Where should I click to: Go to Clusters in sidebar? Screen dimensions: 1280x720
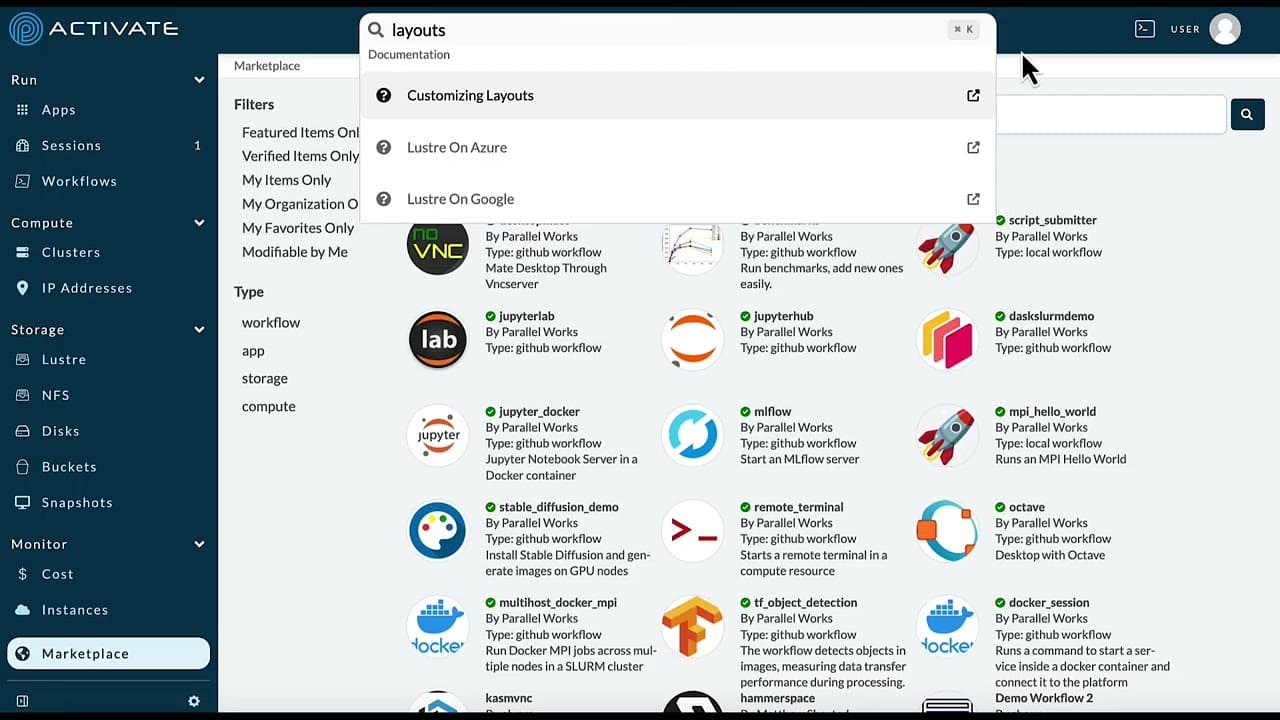[70, 252]
